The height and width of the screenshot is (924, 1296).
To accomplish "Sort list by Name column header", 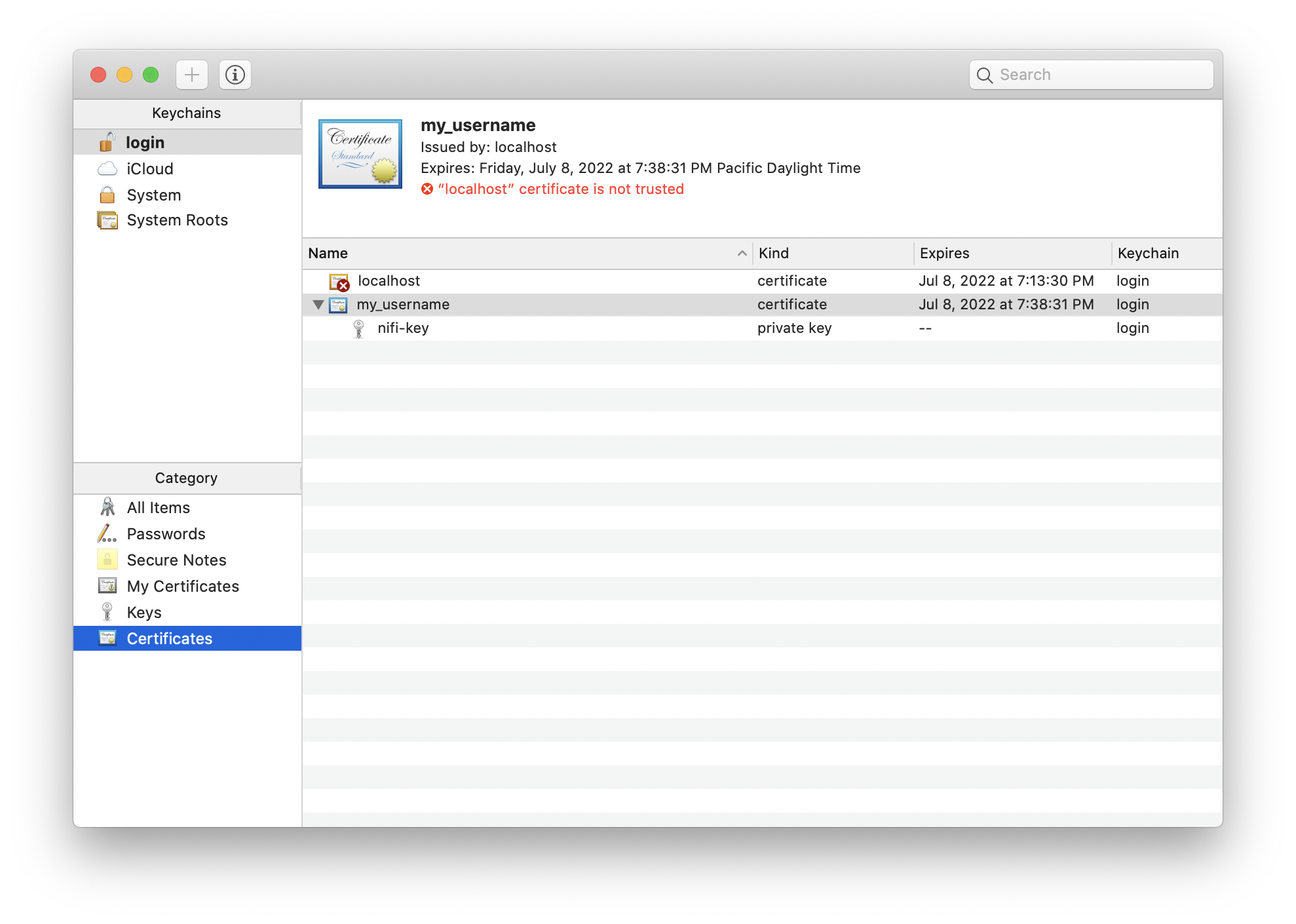I will point(328,254).
